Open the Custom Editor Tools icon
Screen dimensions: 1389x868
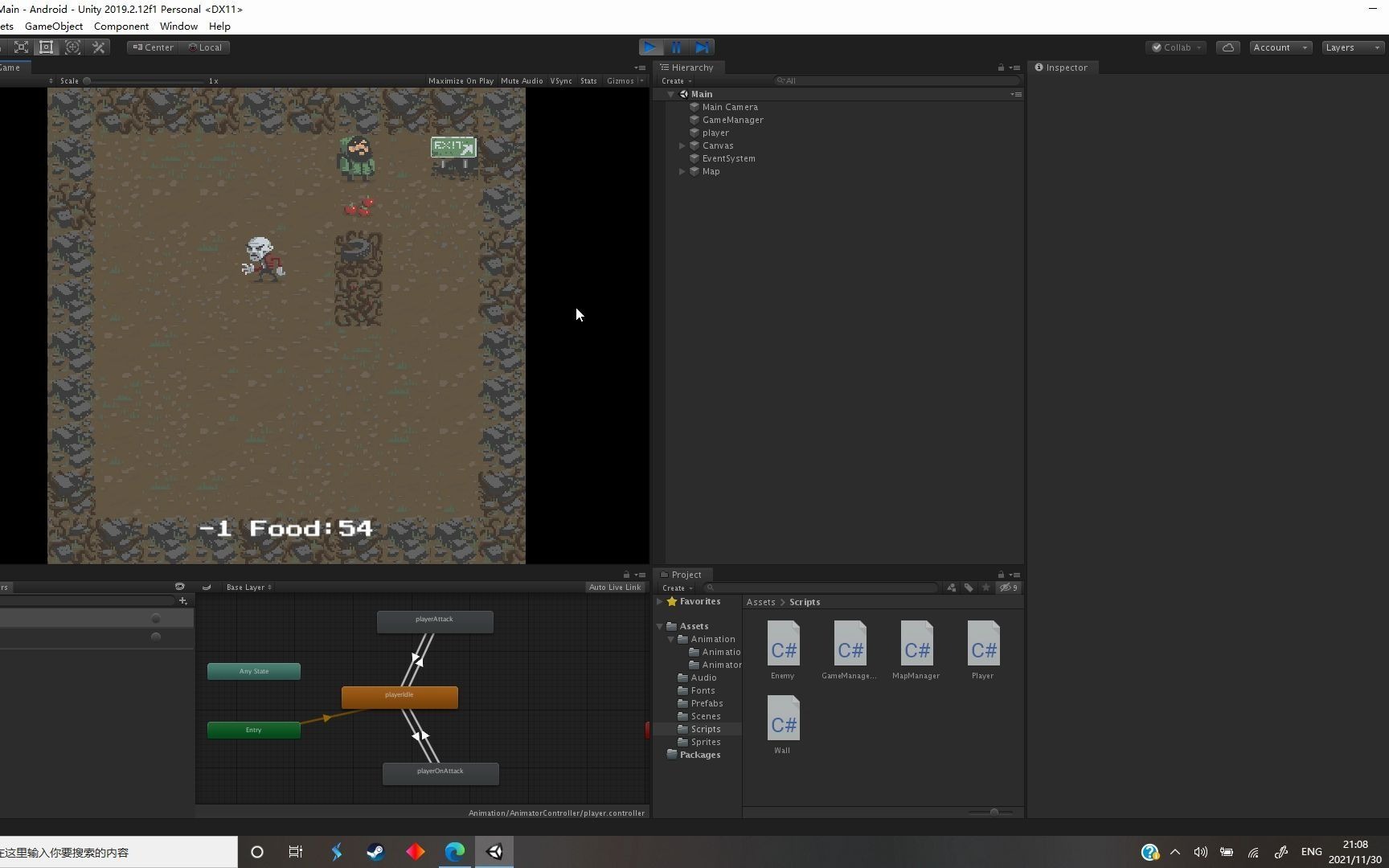click(x=99, y=47)
